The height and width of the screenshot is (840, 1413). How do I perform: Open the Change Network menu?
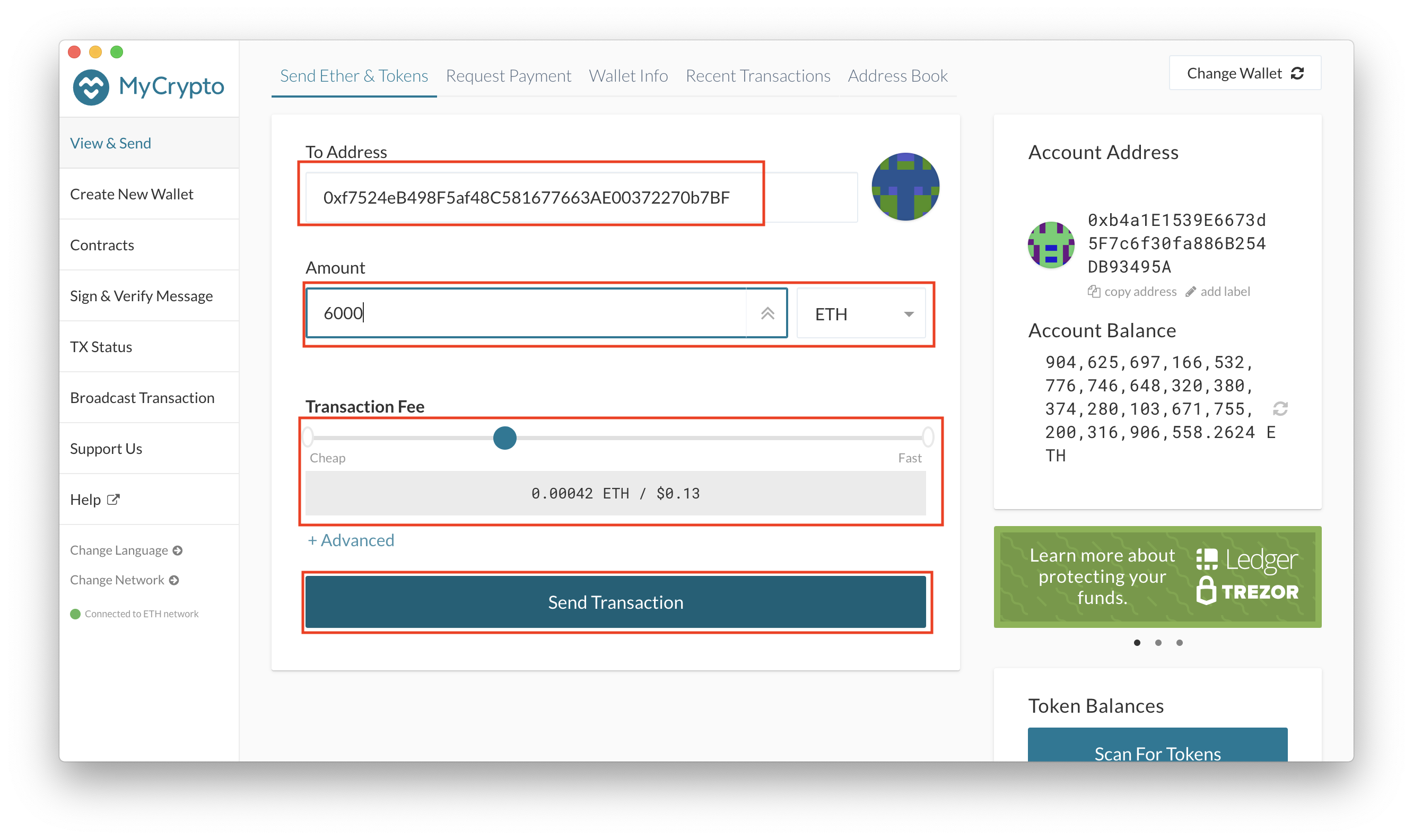coord(124,580)
